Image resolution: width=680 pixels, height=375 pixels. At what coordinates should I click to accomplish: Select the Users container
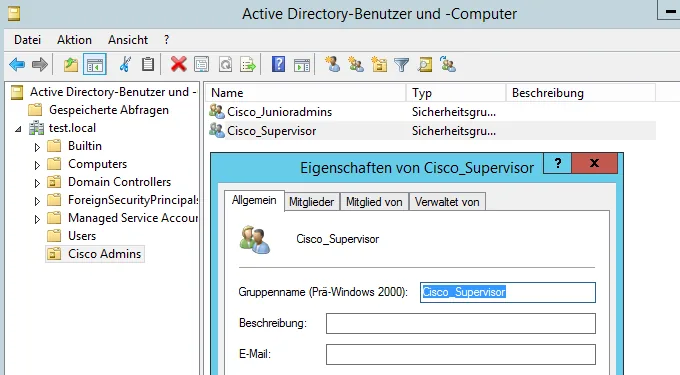(x=82, y=236)
